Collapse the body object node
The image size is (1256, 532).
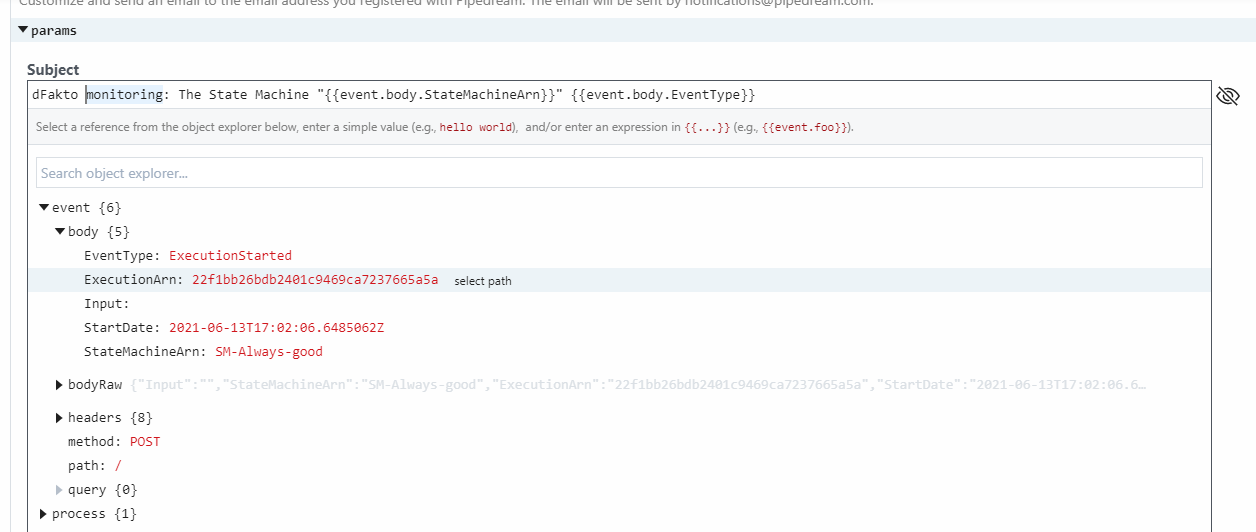coord(60,232)
